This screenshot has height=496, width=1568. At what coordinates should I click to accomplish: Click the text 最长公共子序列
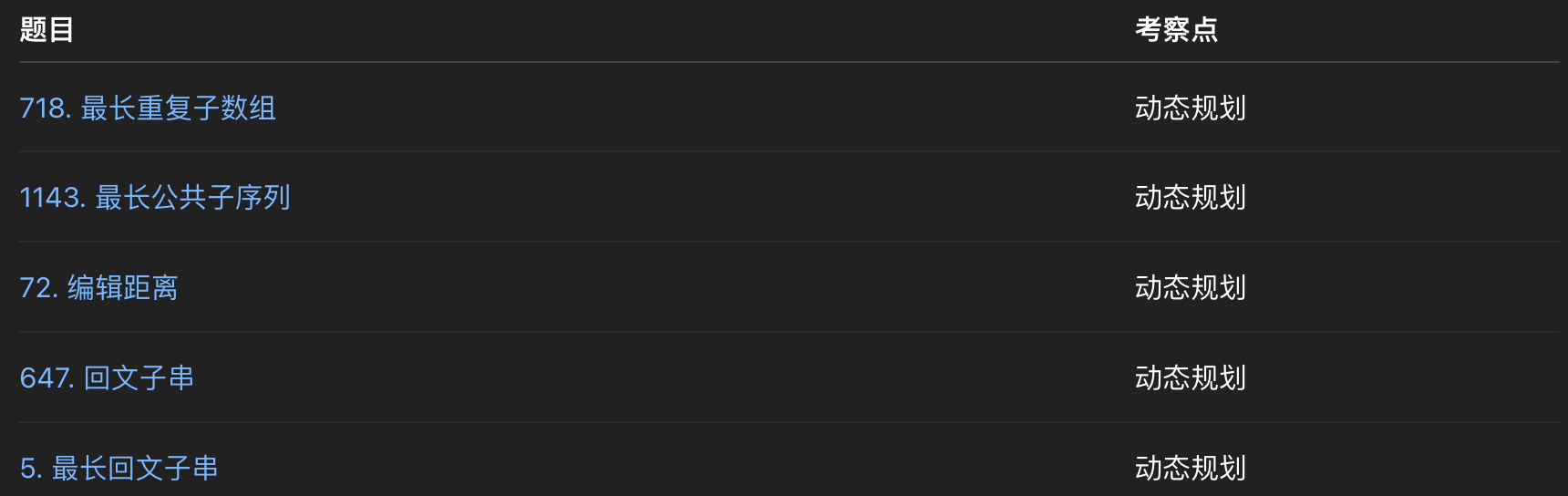click(193, 198)
